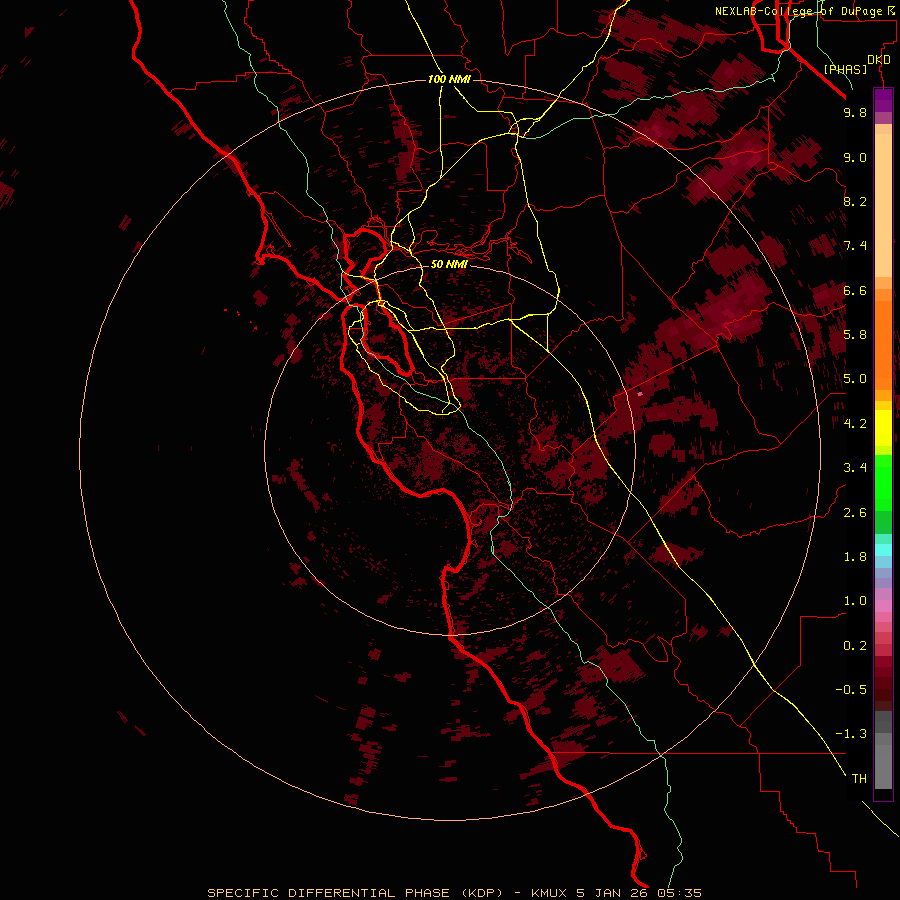Click the "[PHAS]" units label

point(845,69)
